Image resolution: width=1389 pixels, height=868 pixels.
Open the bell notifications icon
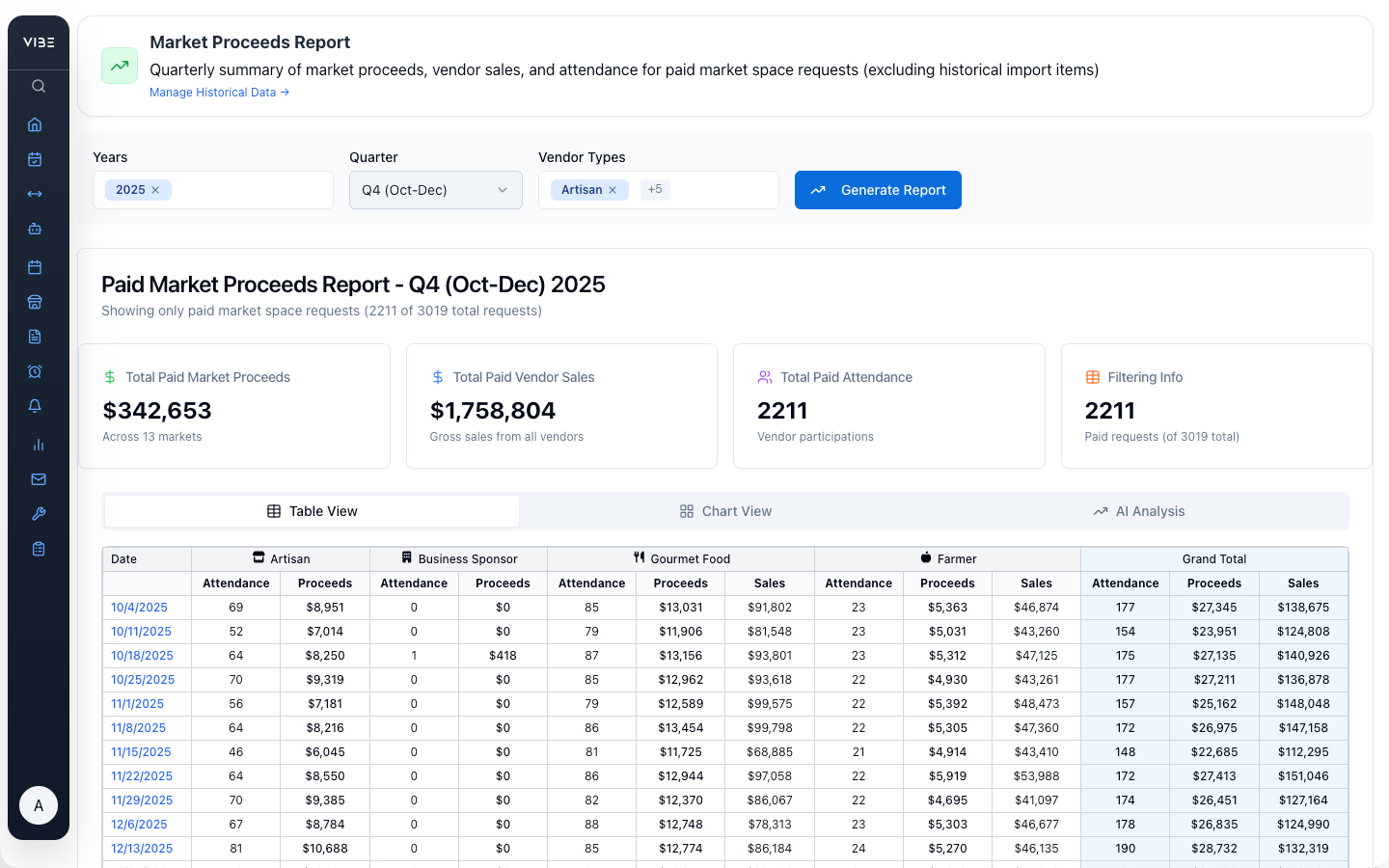pyautogui.click(x=37, y=405)
